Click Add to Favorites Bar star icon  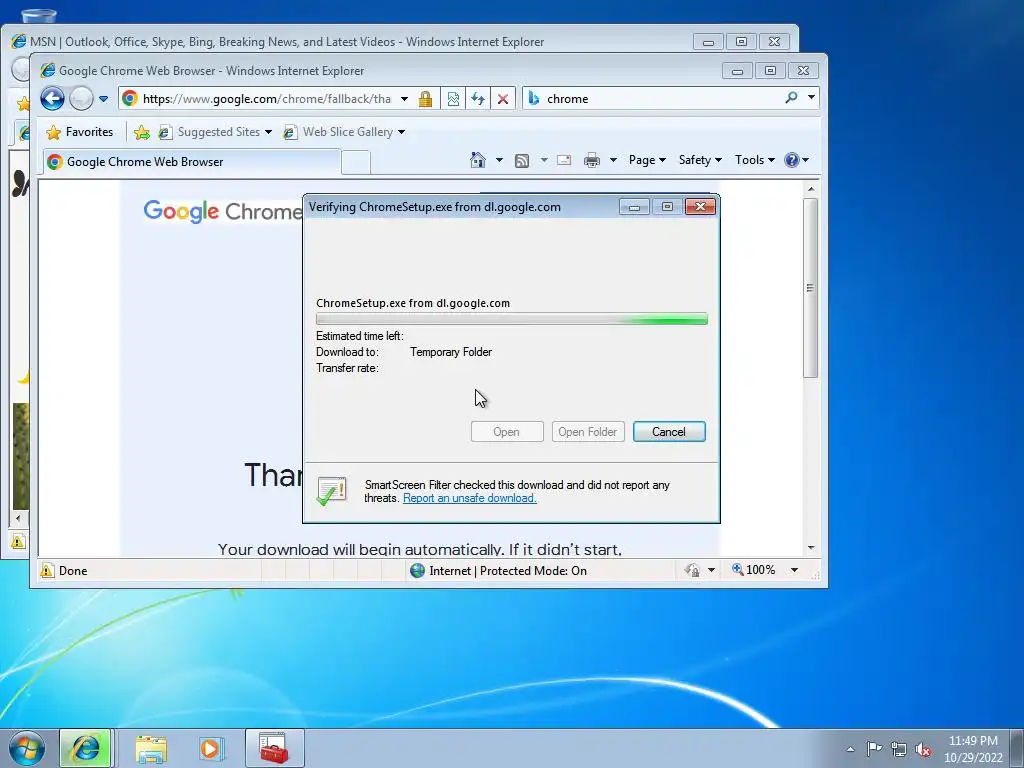(142, 133)
